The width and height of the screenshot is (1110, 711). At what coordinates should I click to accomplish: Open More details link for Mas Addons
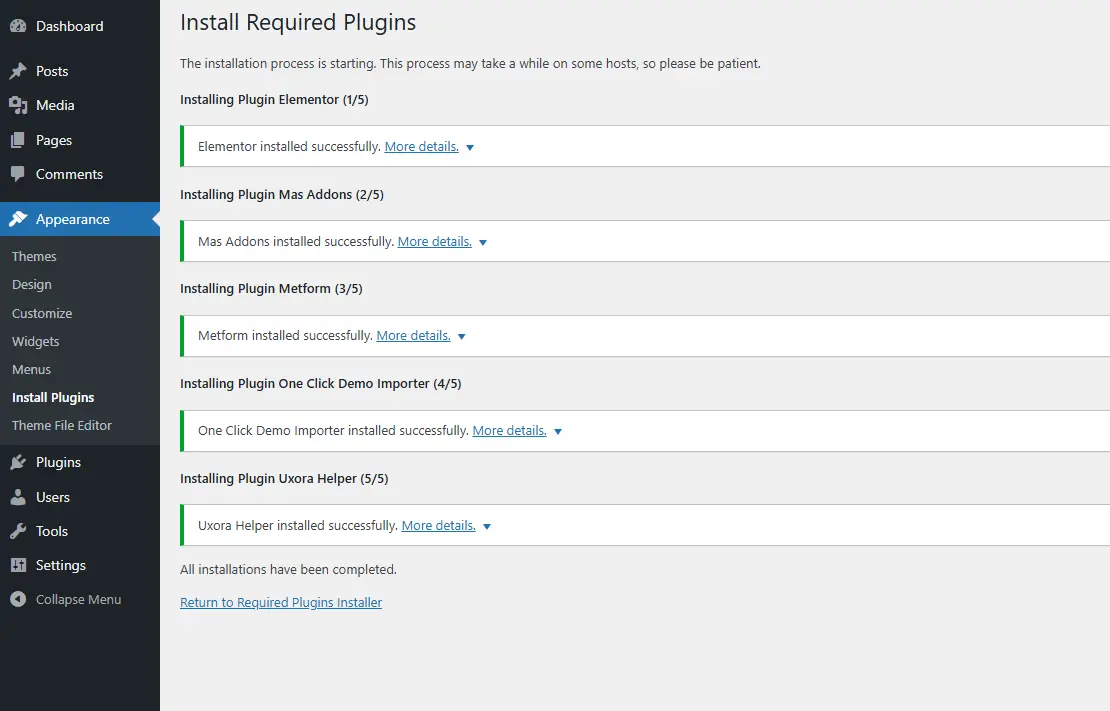tap(435, 241)
